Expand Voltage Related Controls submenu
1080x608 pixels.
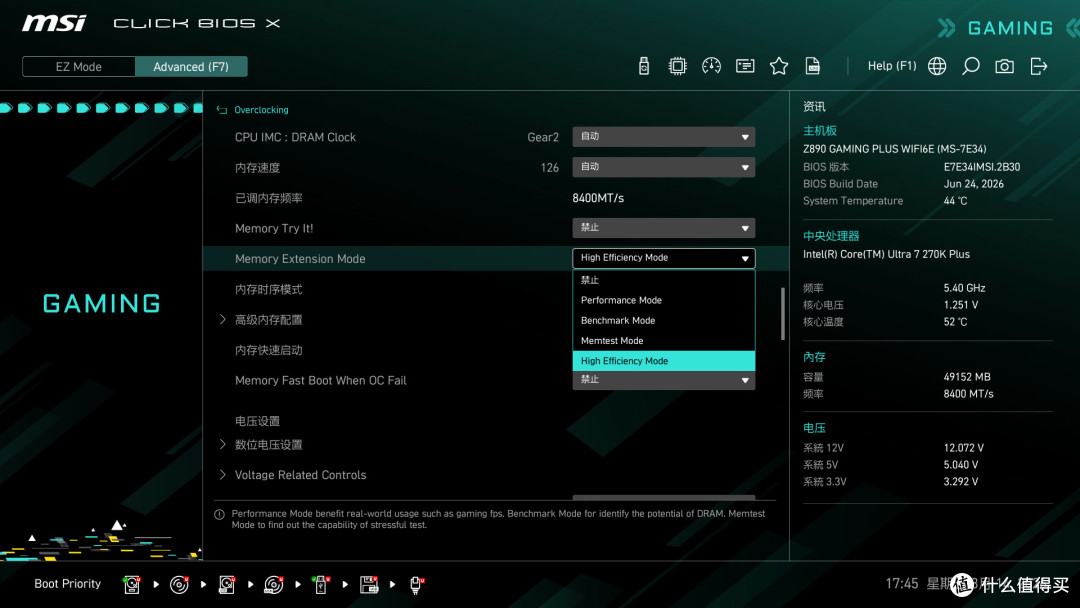click(x=300, y=475)
